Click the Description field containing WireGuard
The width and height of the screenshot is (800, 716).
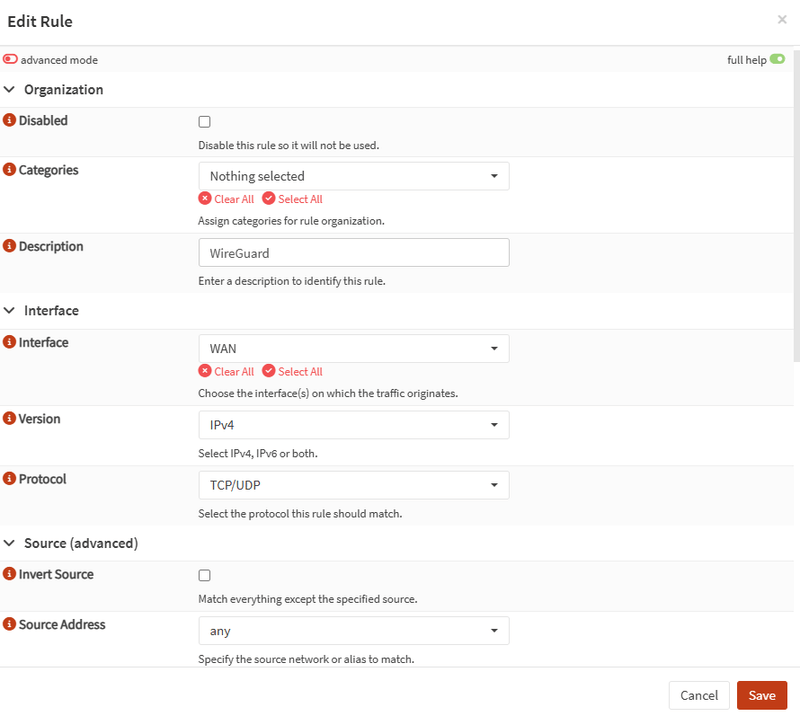(x=354, y=253)
